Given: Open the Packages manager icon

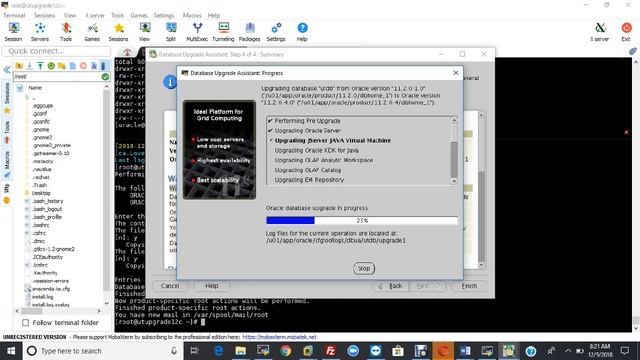Looking at the screenshot, I should coord(249,32).
